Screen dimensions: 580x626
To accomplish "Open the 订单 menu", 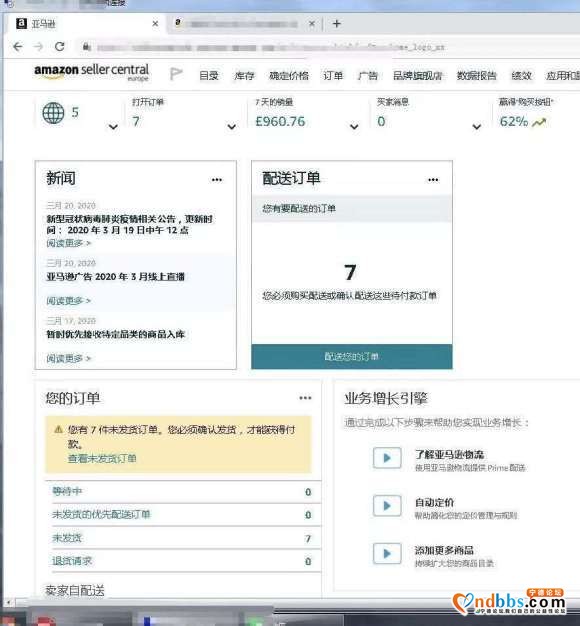I will point(333,75).
